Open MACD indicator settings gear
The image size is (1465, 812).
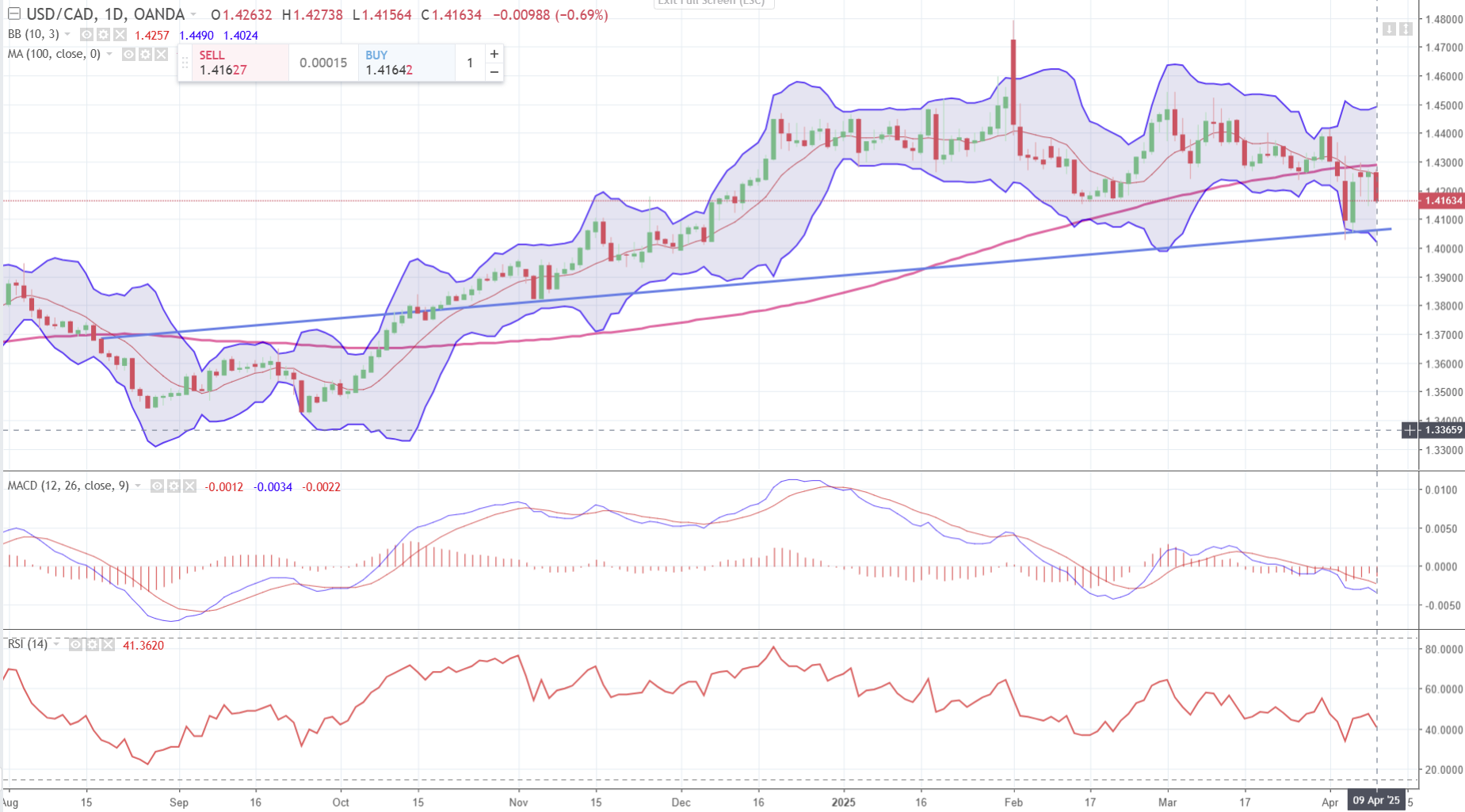174,486
